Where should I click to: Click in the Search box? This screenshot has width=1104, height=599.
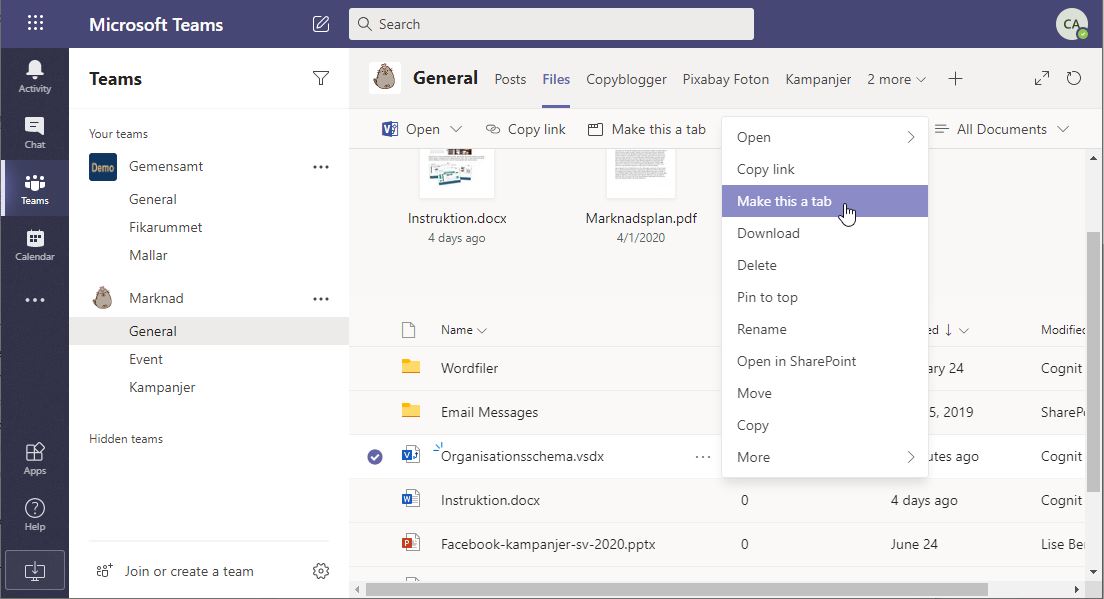click(x=551, y=24)
